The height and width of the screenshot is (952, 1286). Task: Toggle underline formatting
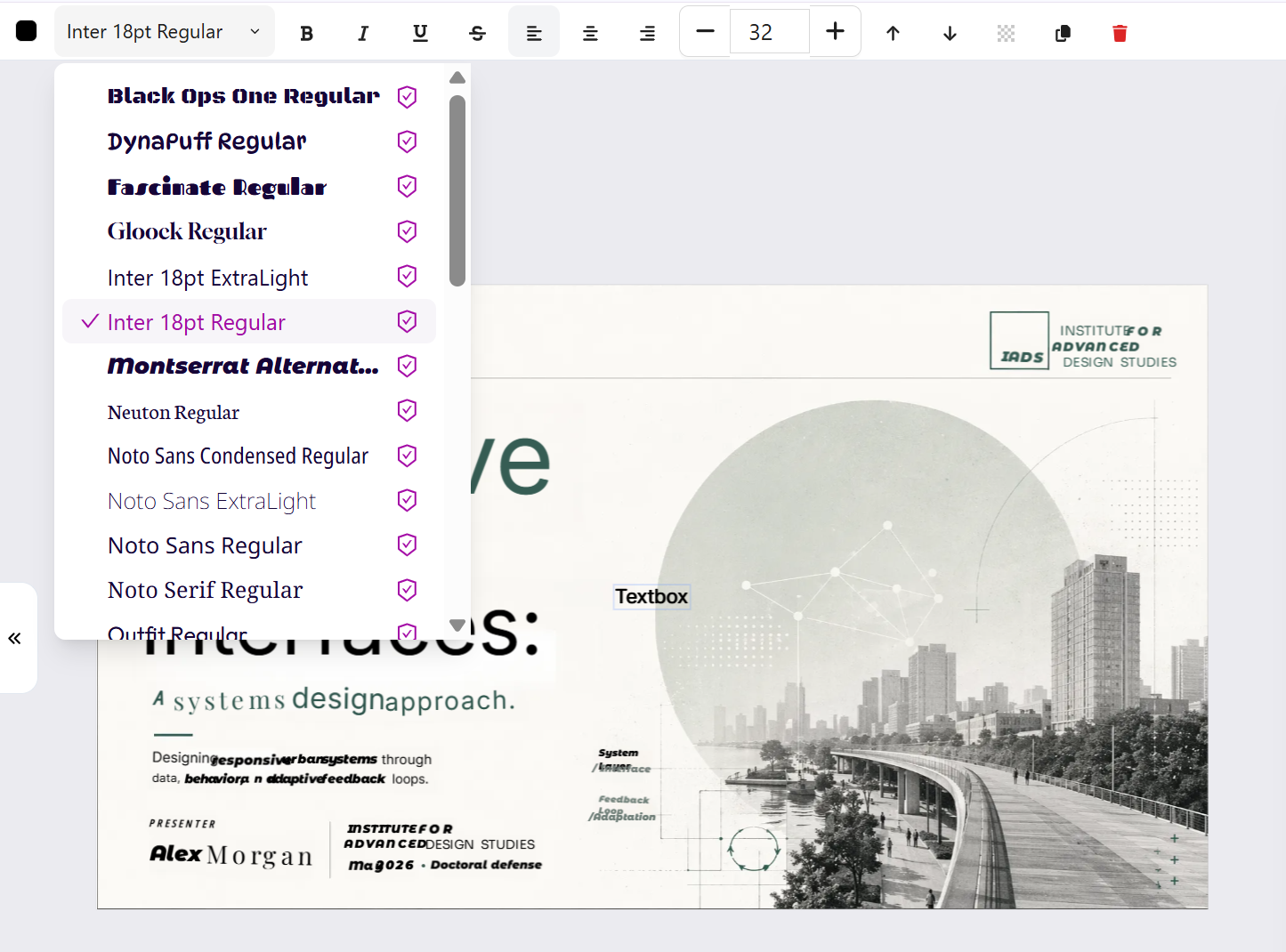420,33
